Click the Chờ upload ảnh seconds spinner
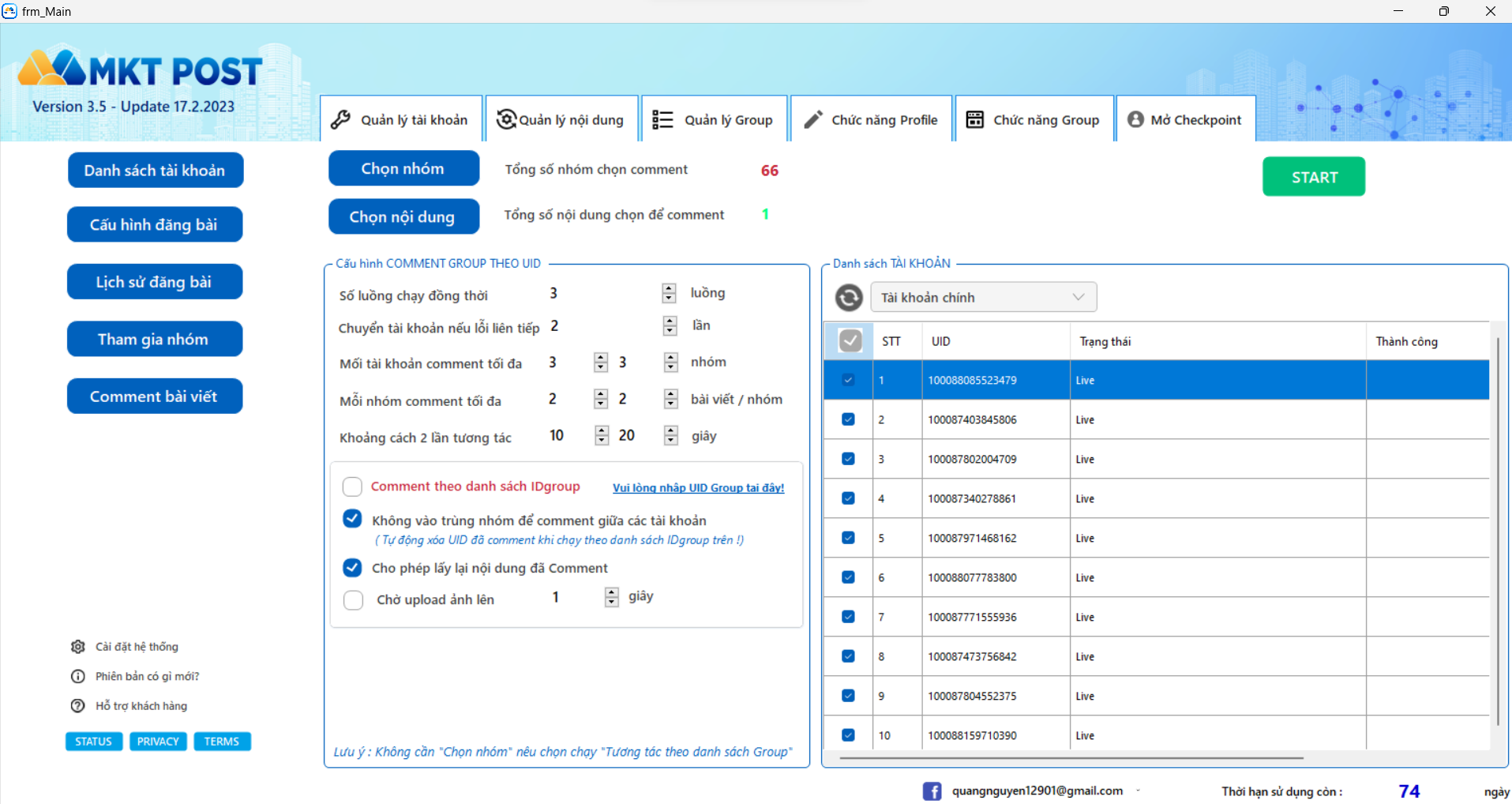Image resolution: width=1512 pixels, height=804 pixels. coord(611,597)
